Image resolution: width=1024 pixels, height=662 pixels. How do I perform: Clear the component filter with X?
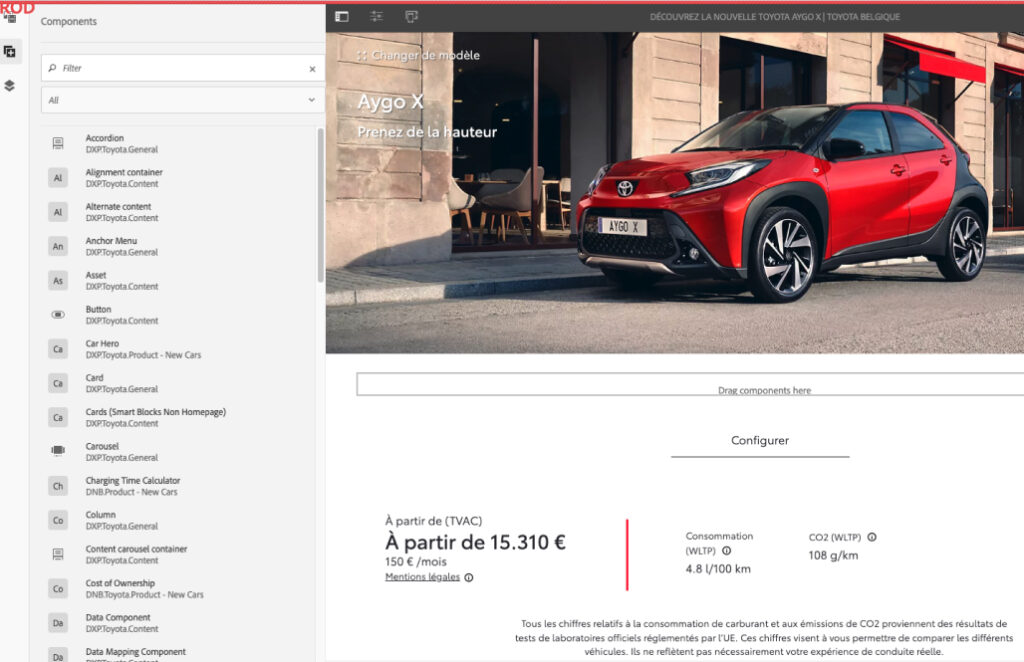click(x=312, y=69)
